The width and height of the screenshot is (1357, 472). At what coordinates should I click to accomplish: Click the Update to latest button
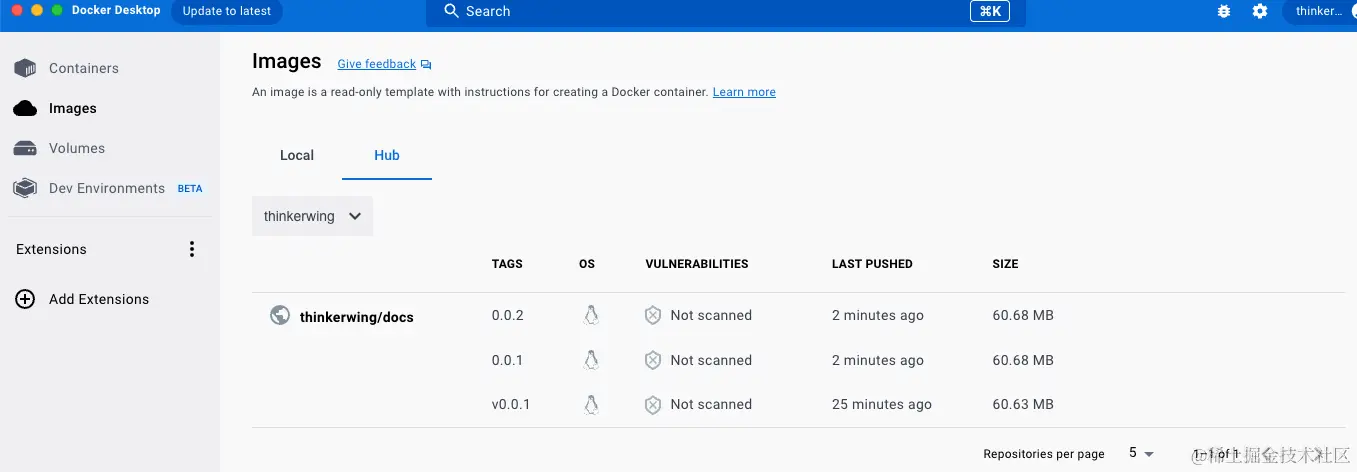pyautogui.click(x=227, y=11)
